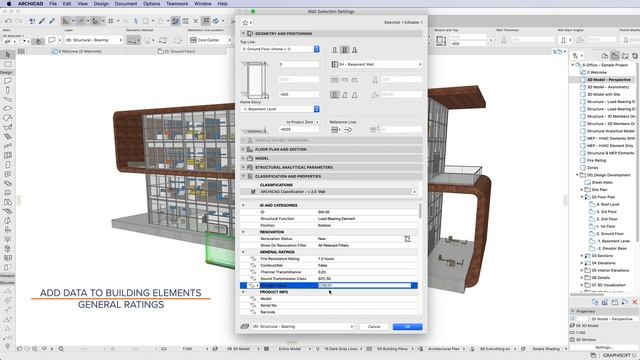This screenshot has width=640, height=360.
Task: Click link icon beside Fire Resistance Rating
Action: click(x=253, y=259)
